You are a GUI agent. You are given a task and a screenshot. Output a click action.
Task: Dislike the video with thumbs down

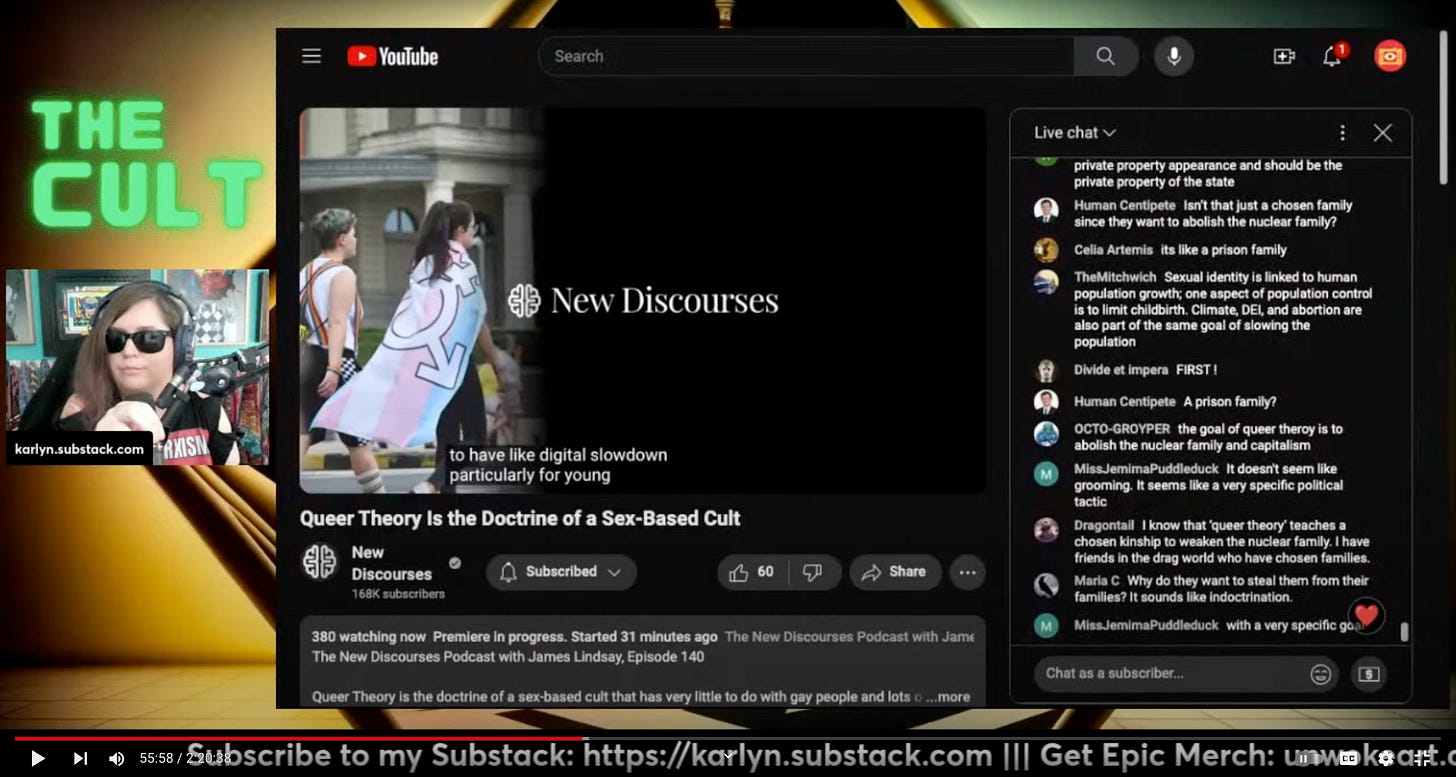pos(813,572)
